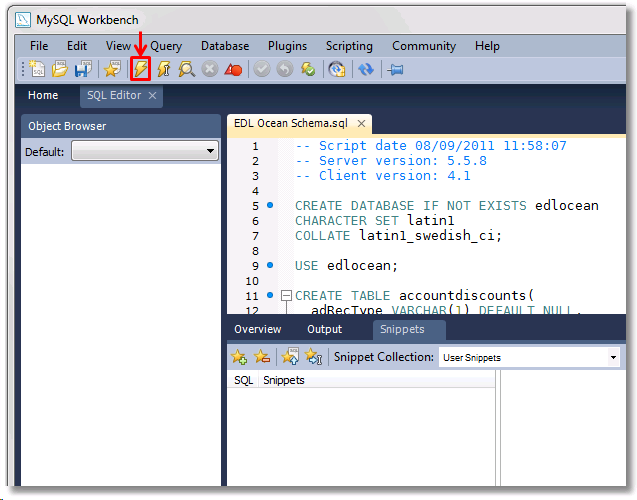Refresh schemas with blue arrows icon

(x=366, y=69)
